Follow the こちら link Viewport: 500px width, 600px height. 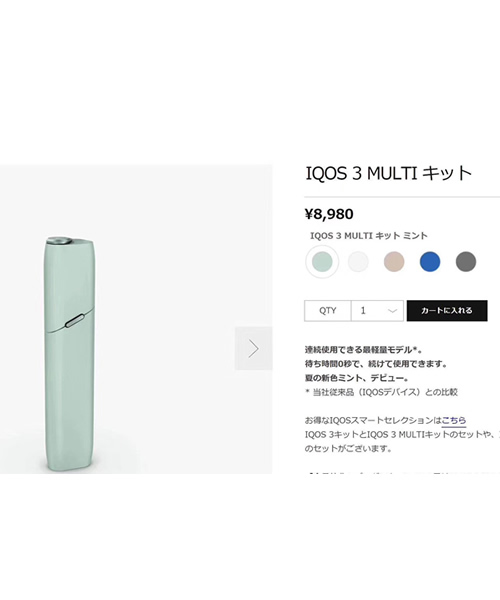[454, 420]
